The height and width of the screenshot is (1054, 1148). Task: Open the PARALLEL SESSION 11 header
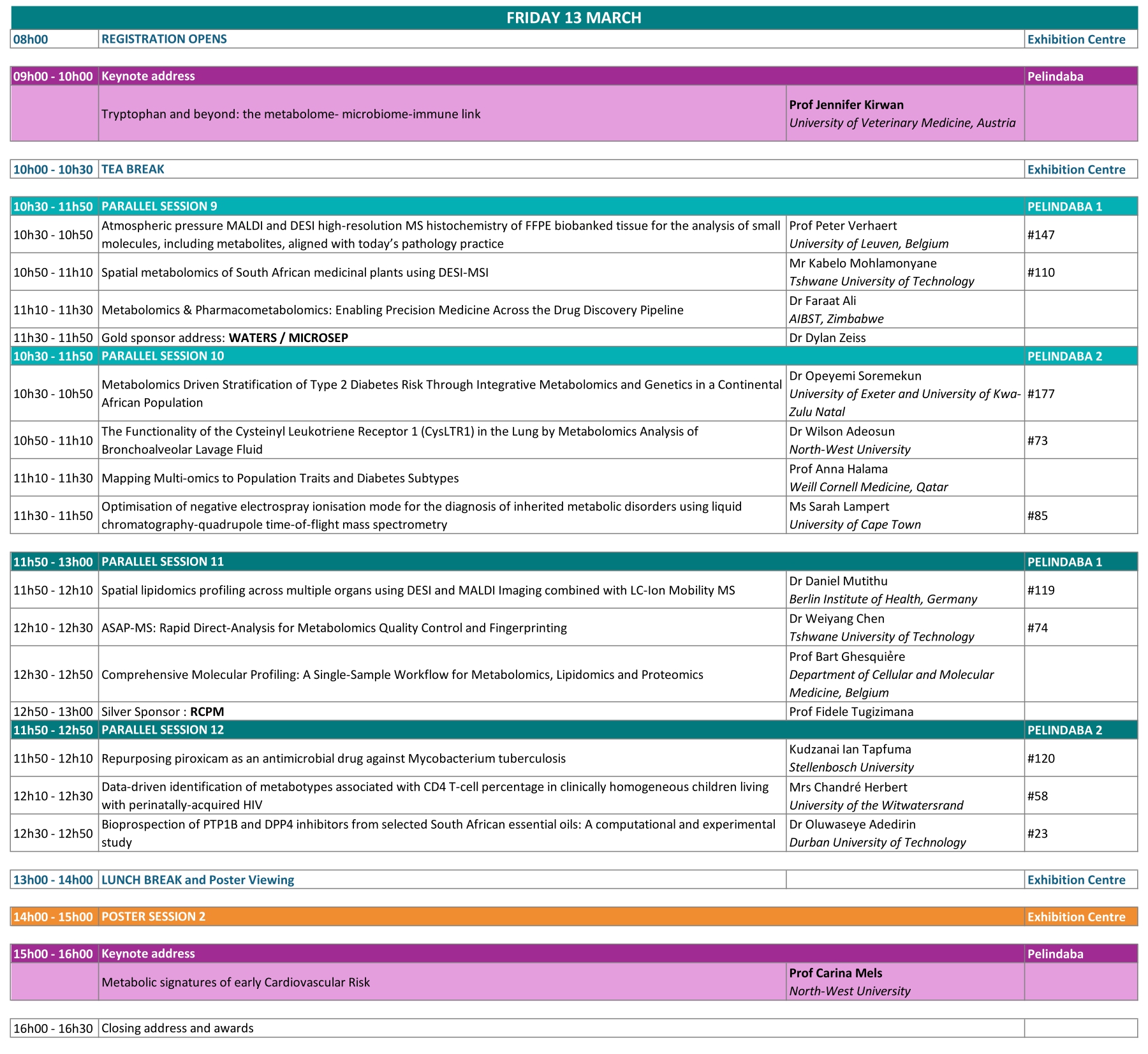[x=163, y=561]
